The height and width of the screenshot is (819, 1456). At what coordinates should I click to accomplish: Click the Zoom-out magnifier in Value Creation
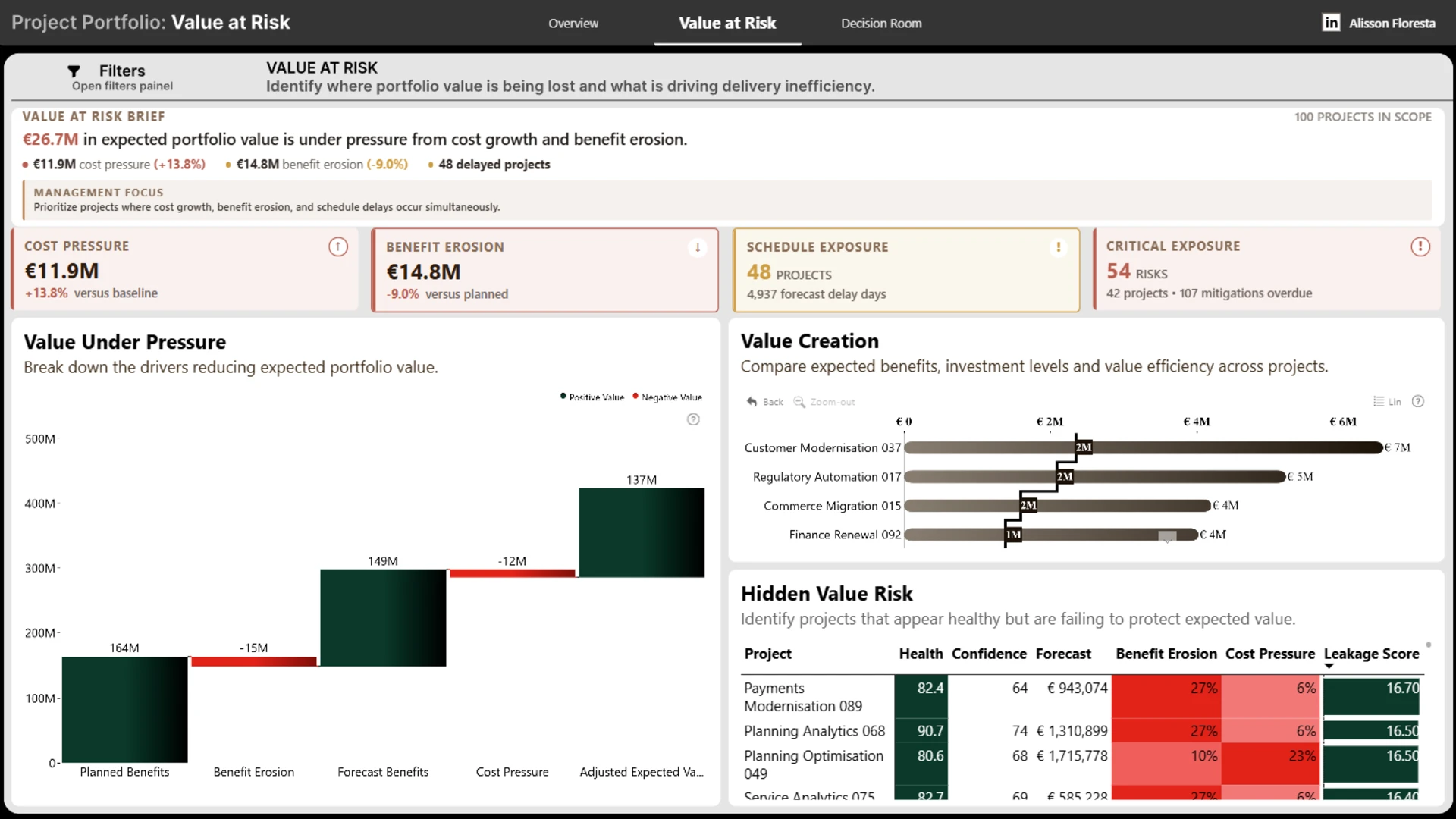(x=799, y=402)
